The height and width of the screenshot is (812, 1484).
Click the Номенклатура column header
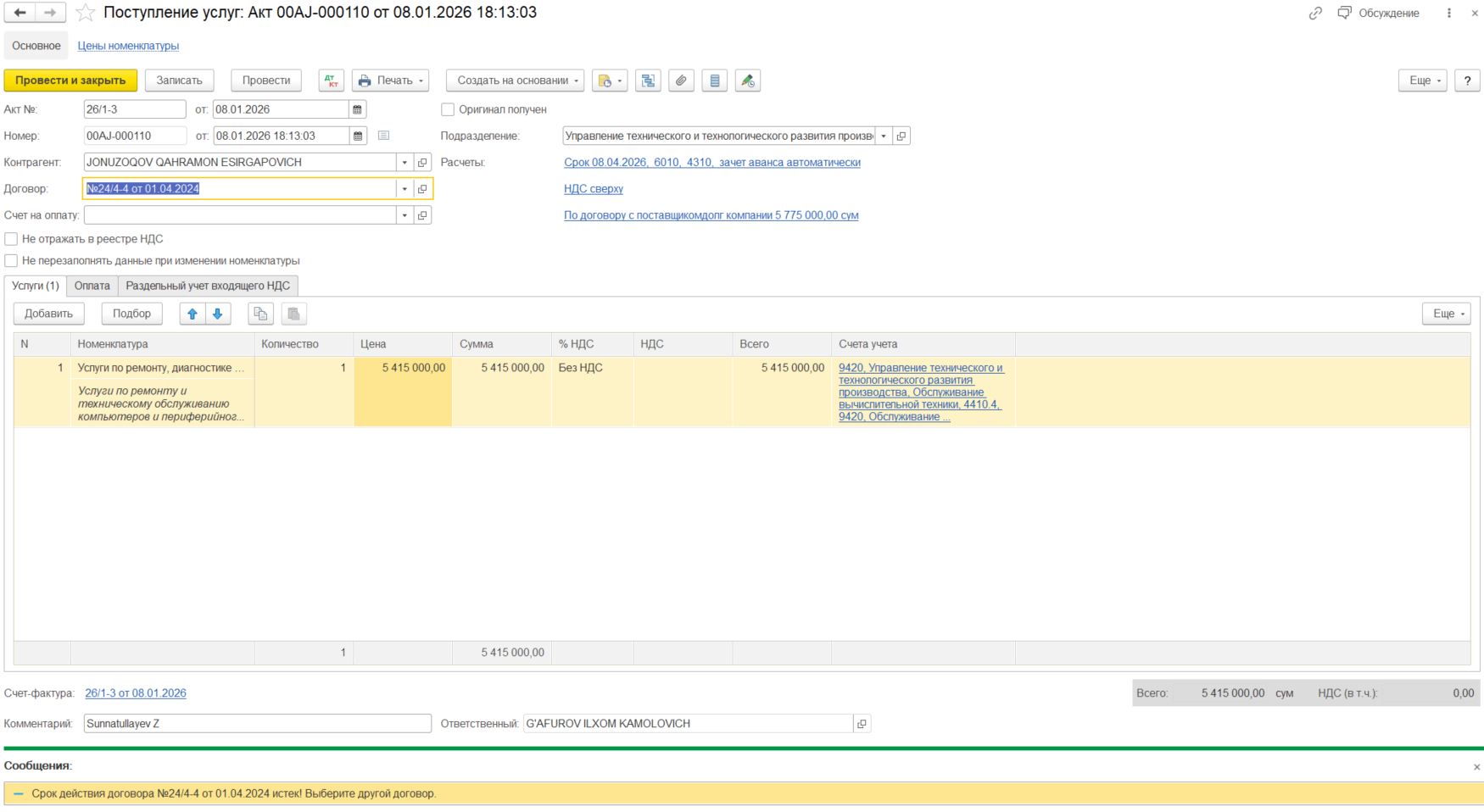(x=163, y=344)
